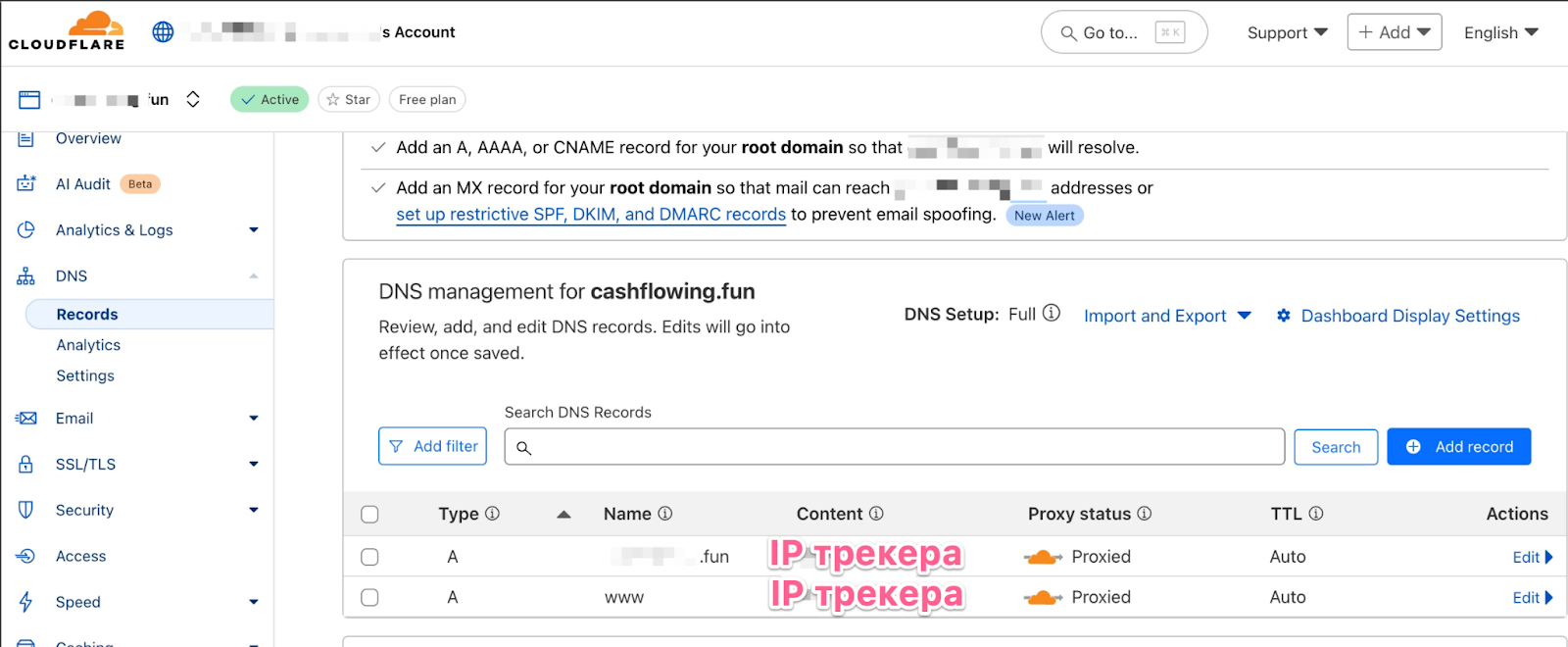
Task: Click the Active status badge
Action: [269, 99]
